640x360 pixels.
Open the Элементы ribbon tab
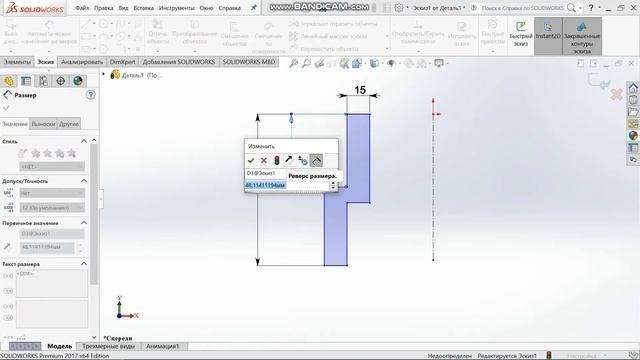17,62
